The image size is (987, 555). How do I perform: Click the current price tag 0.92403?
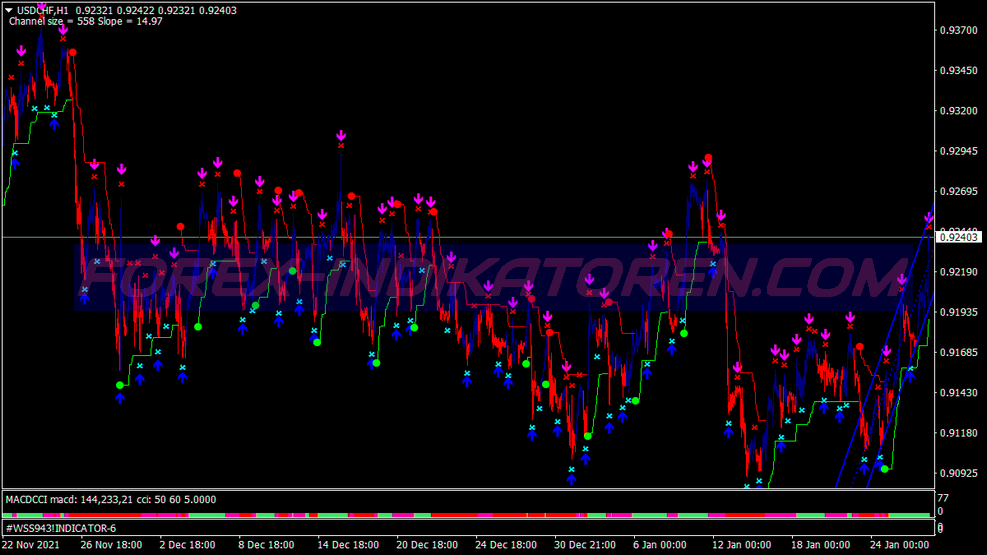coord(959,237)
